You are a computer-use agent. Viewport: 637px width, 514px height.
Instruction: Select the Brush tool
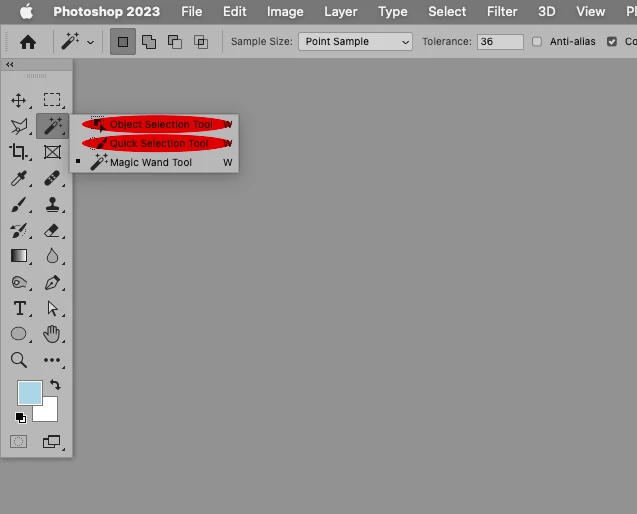point(19,204)
